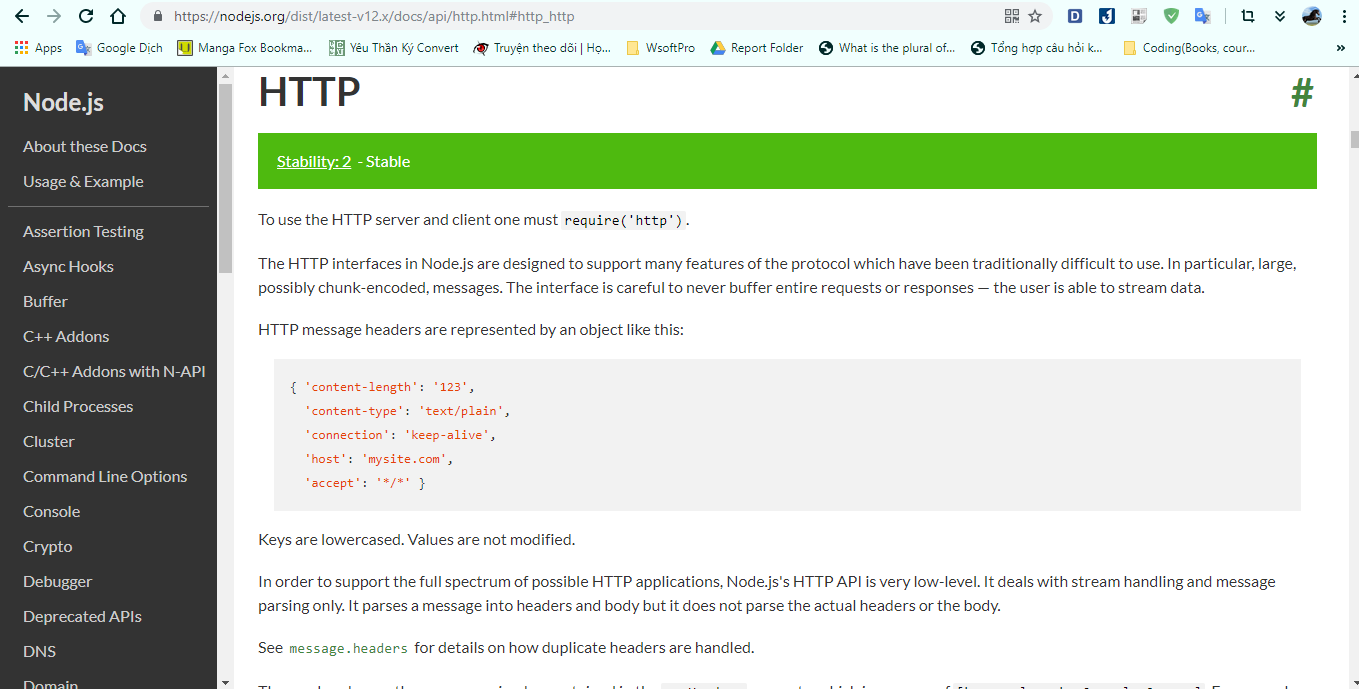Image resolution: width=1359 pixels, height=689 pixels.
Task: Bookmark this page with the star icon
Action: tap(1035, 16)
